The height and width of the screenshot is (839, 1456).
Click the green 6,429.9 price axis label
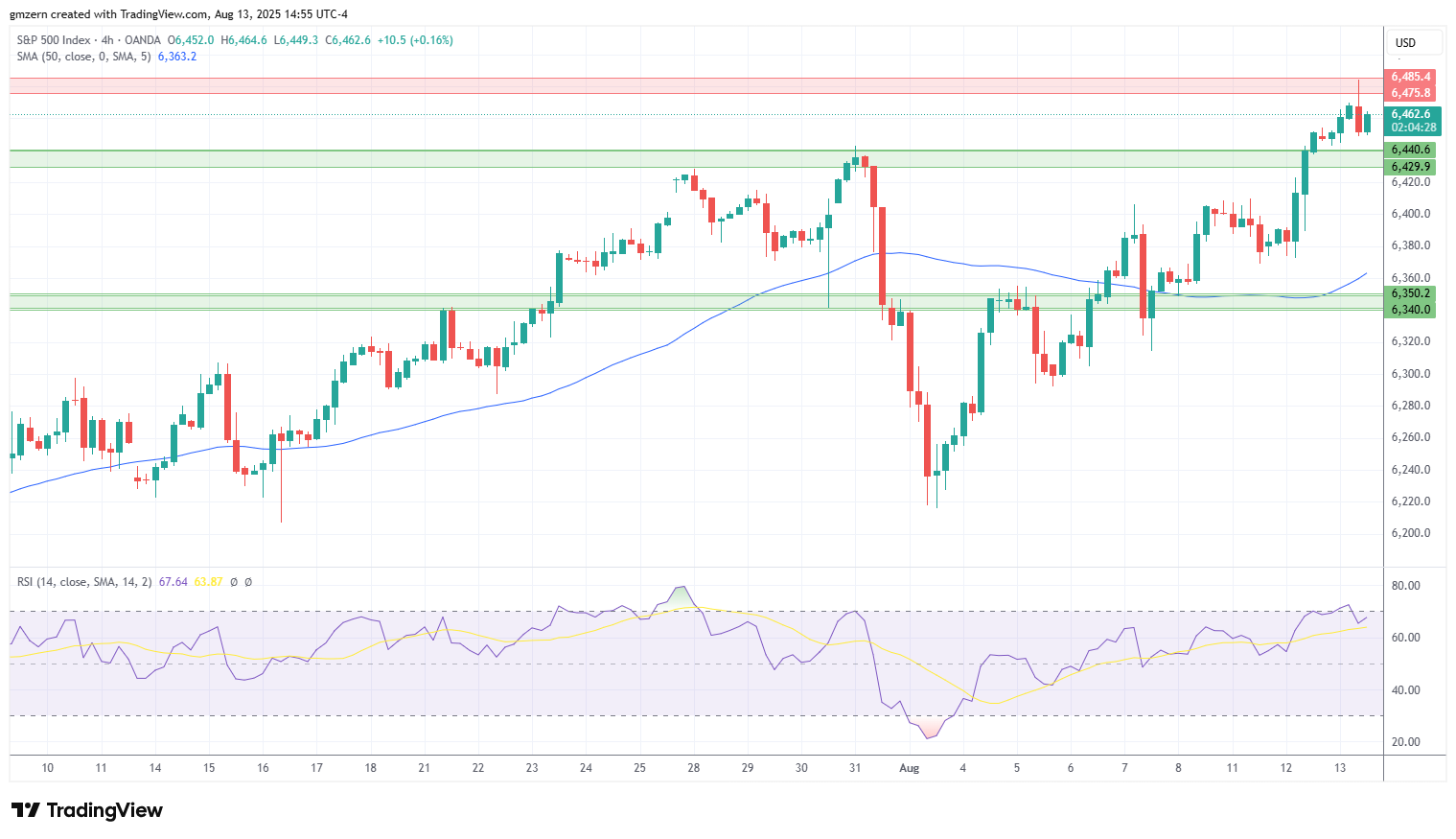click(1411, 167)
